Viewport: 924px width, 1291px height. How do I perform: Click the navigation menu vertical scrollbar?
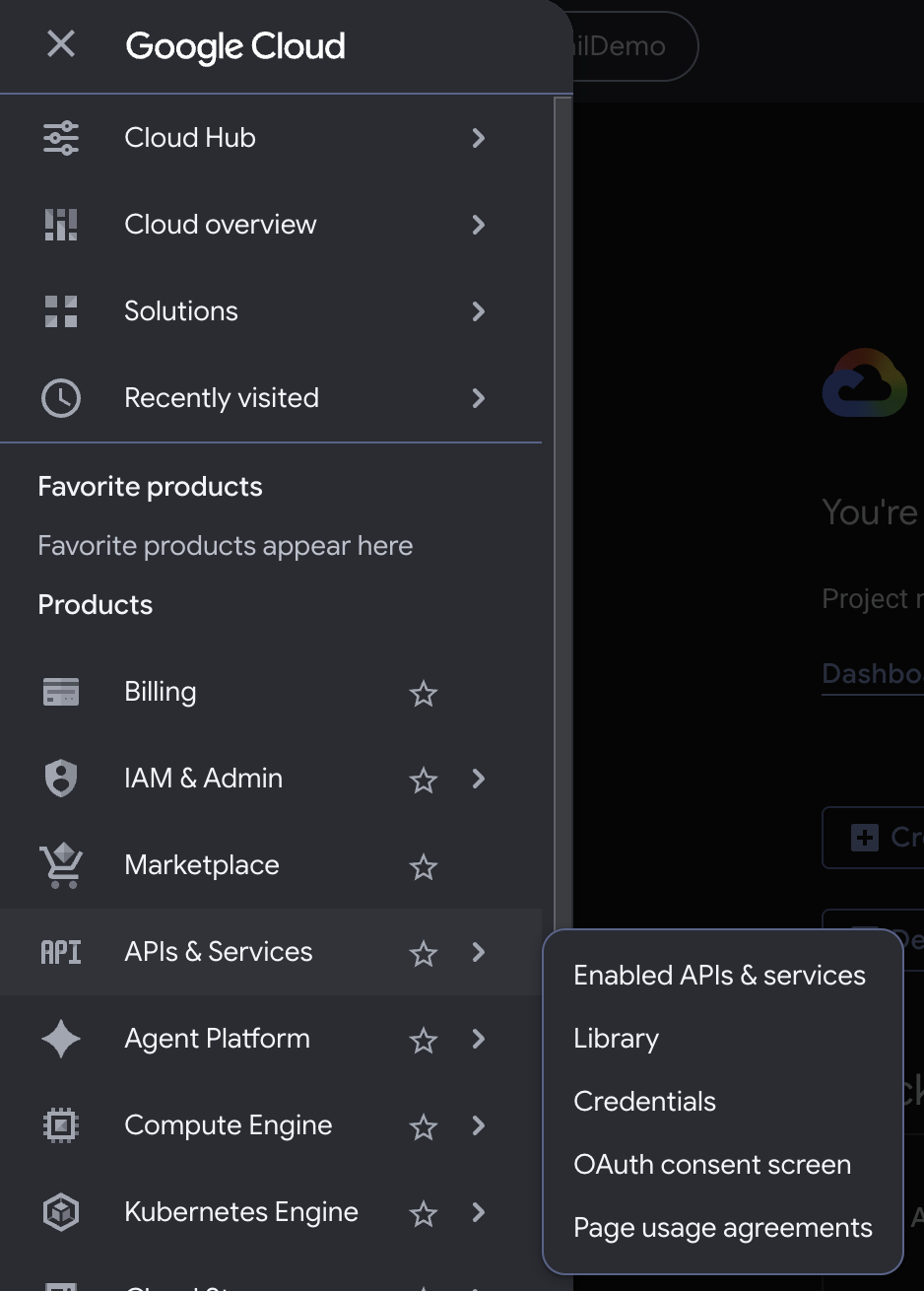pyautogui.click(x=562, y=512)
